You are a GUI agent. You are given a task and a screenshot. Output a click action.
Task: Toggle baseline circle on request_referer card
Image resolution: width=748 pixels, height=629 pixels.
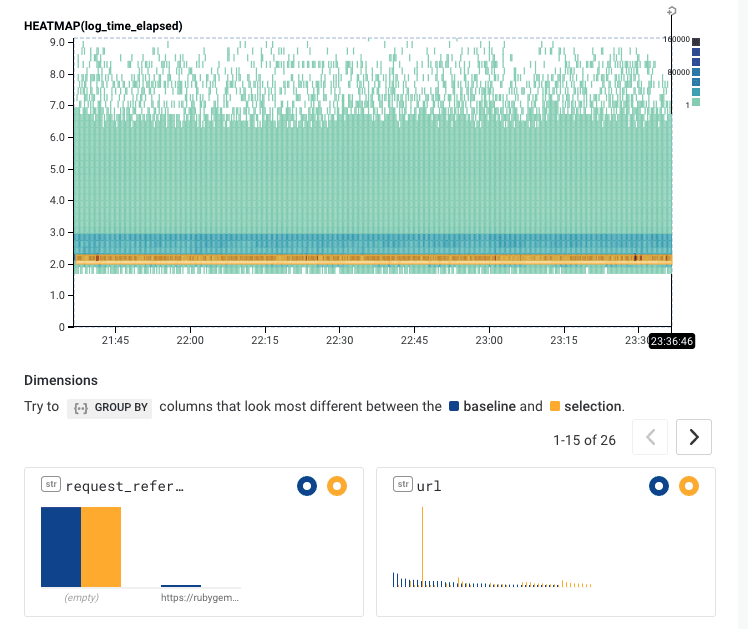[x=307, y=486]
